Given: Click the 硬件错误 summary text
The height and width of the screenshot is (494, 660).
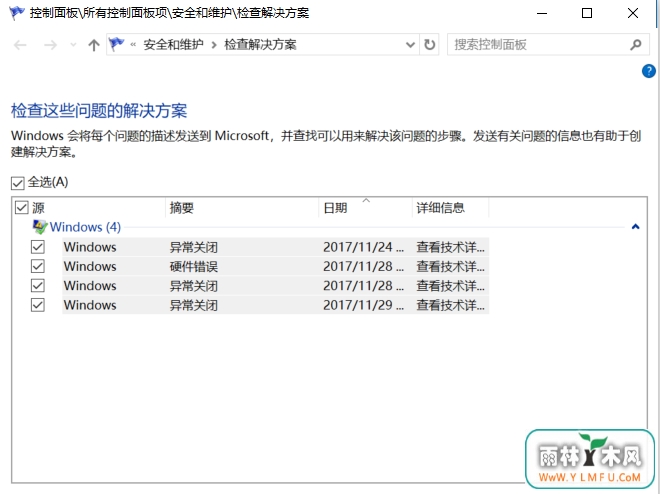Looking at the screenshot, I should [194, 266].
